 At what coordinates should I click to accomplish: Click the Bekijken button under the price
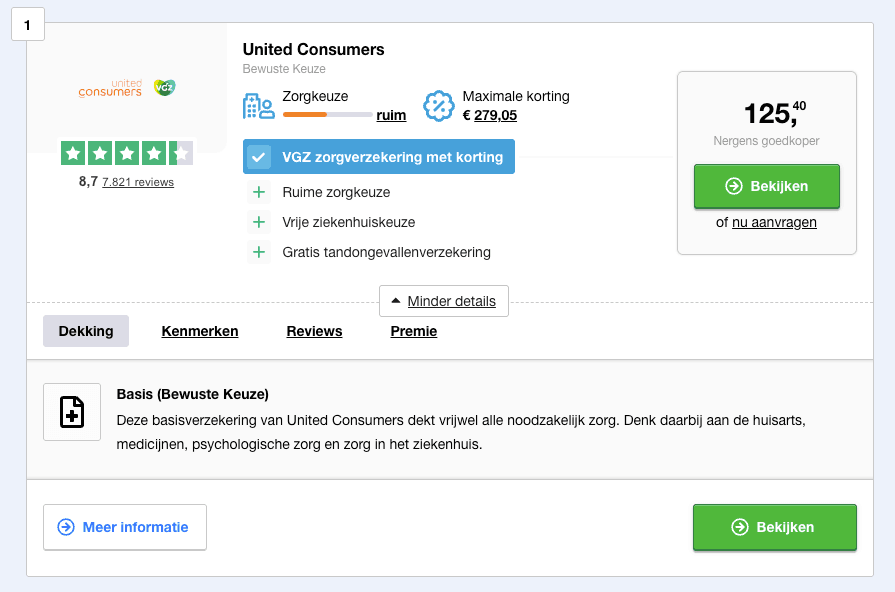pyautogui.click(x=767, y=186)
